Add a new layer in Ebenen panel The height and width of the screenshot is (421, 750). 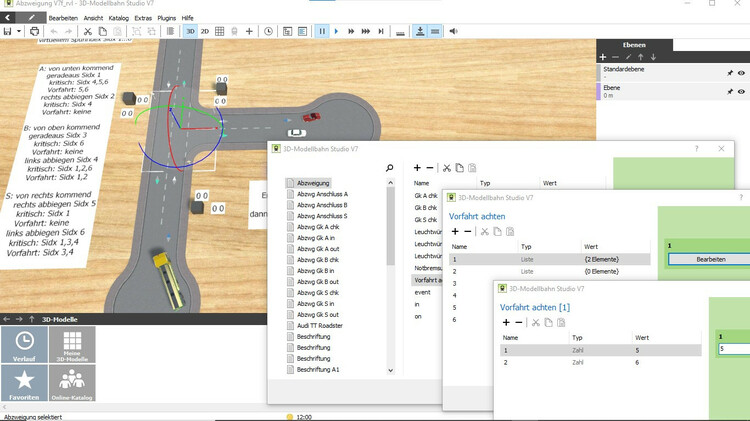click(x=603, y=57)
